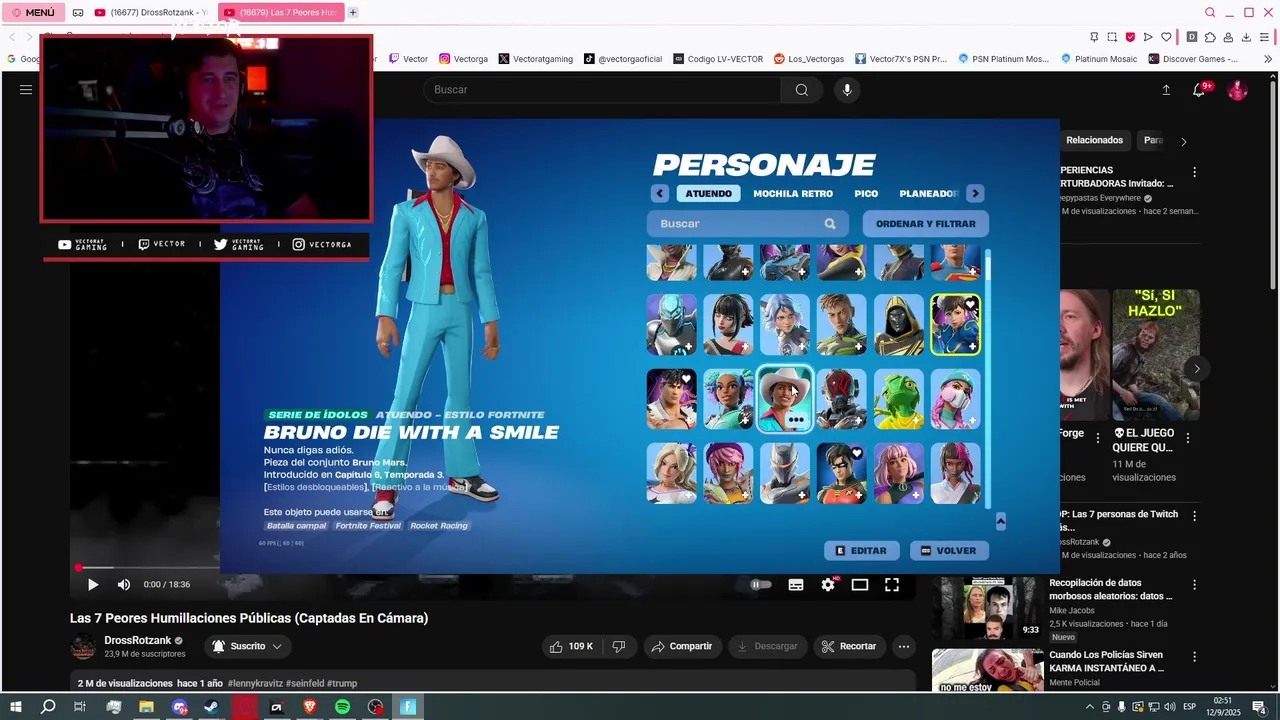1280x720 pixels.
Task: Go to previous locker category arrow
Action: pyautogui.click(x=659, y=194)
